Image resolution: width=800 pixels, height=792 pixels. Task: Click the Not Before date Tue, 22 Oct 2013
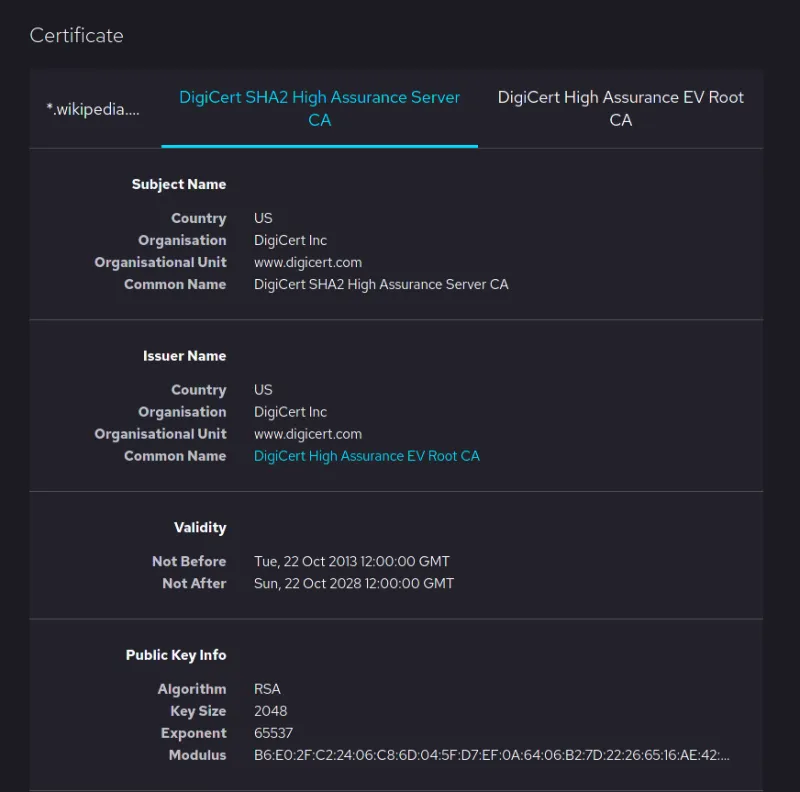[352, 561]
